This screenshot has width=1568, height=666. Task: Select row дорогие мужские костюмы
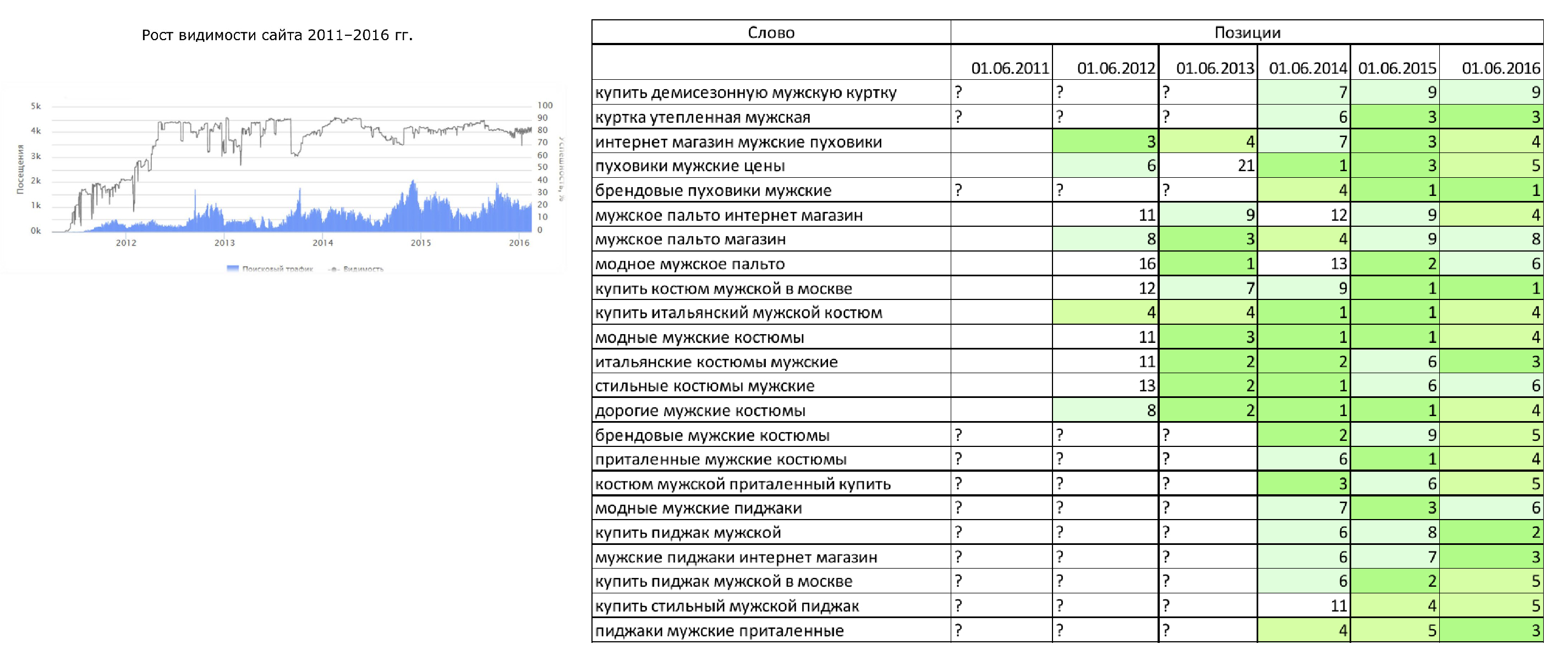coord(699,410)
